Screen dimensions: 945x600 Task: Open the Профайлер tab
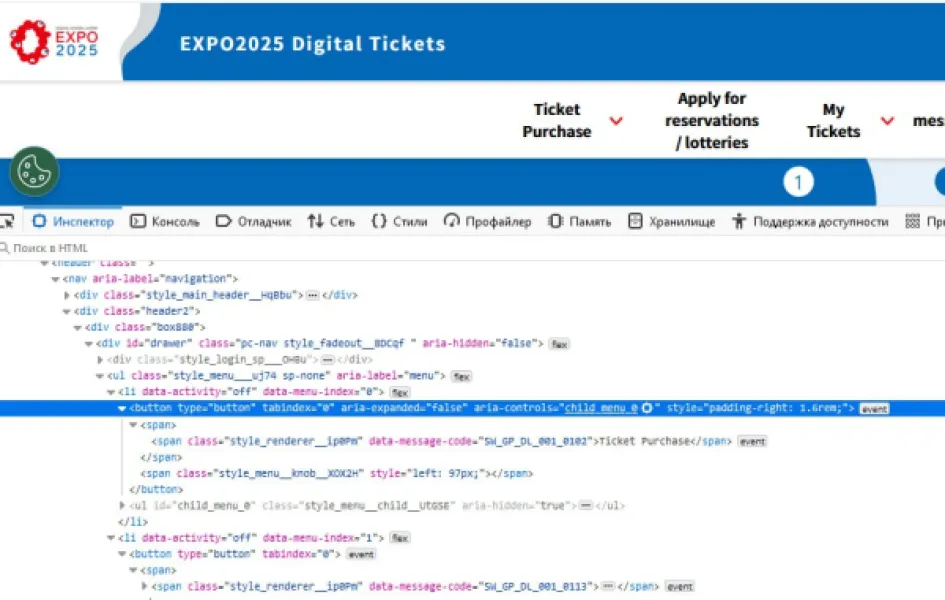click(x=487, y=222)
